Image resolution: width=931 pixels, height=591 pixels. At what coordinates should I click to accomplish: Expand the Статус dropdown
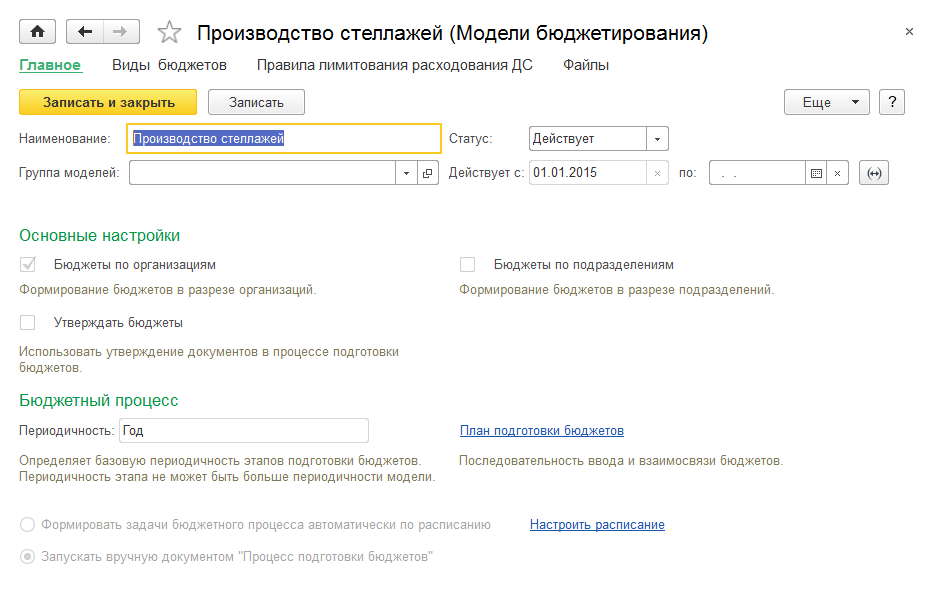657,139
